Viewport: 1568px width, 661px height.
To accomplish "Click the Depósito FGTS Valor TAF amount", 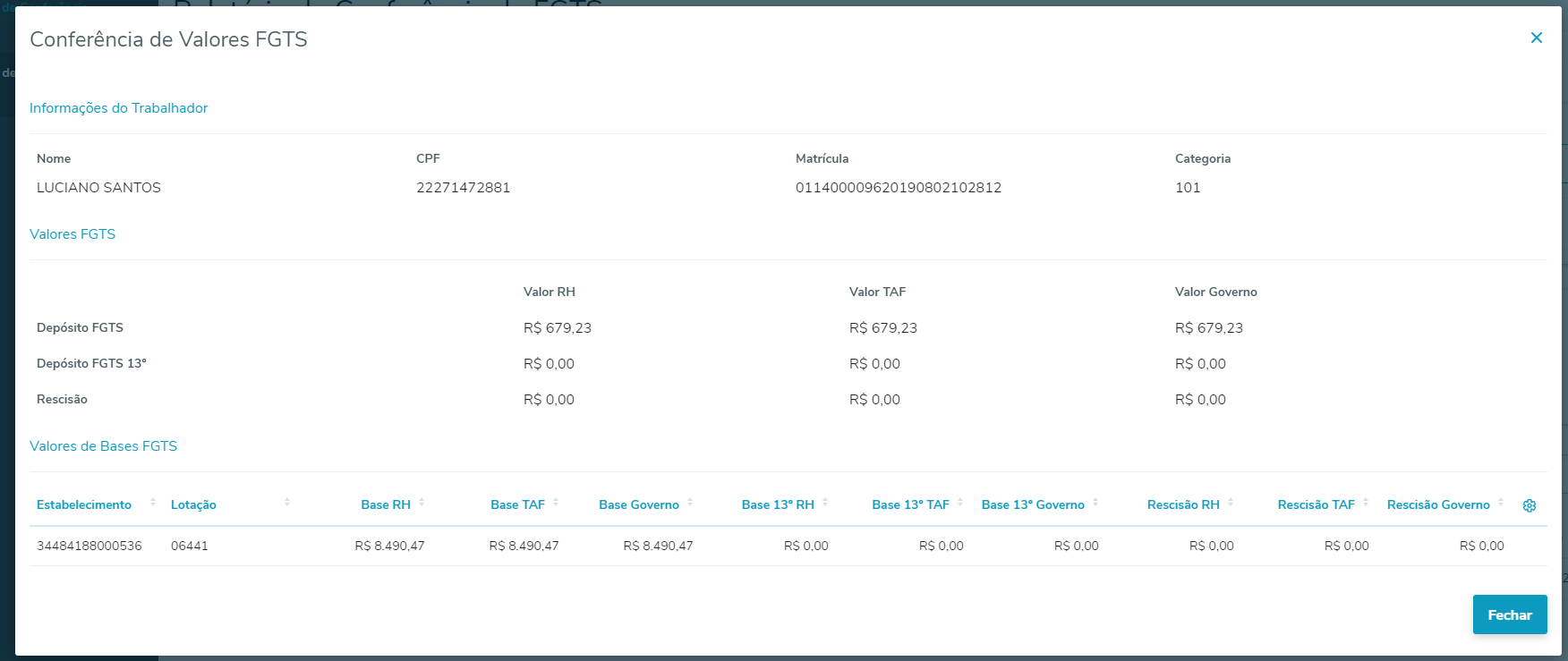I will click(x=883, y=327).
